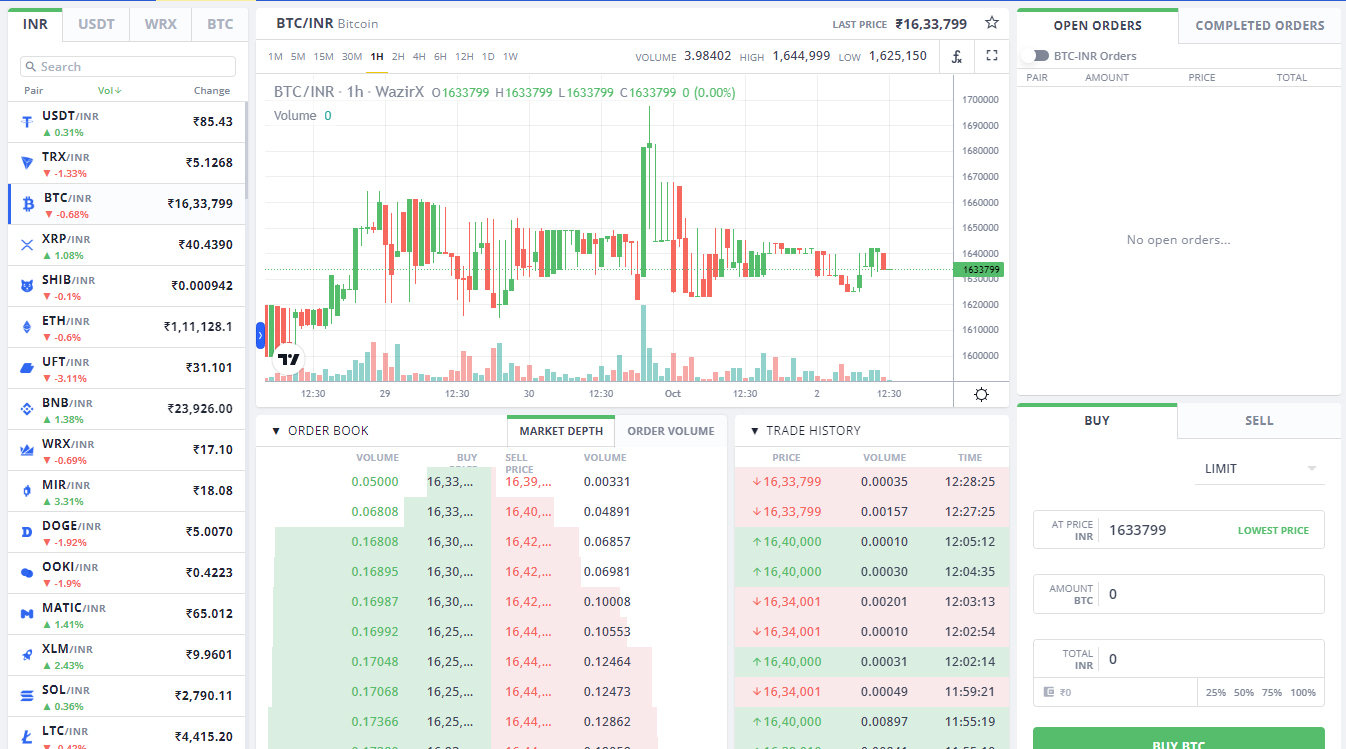Set amount to 75% of balance

pyautogui.click(x=1272, y=692)
